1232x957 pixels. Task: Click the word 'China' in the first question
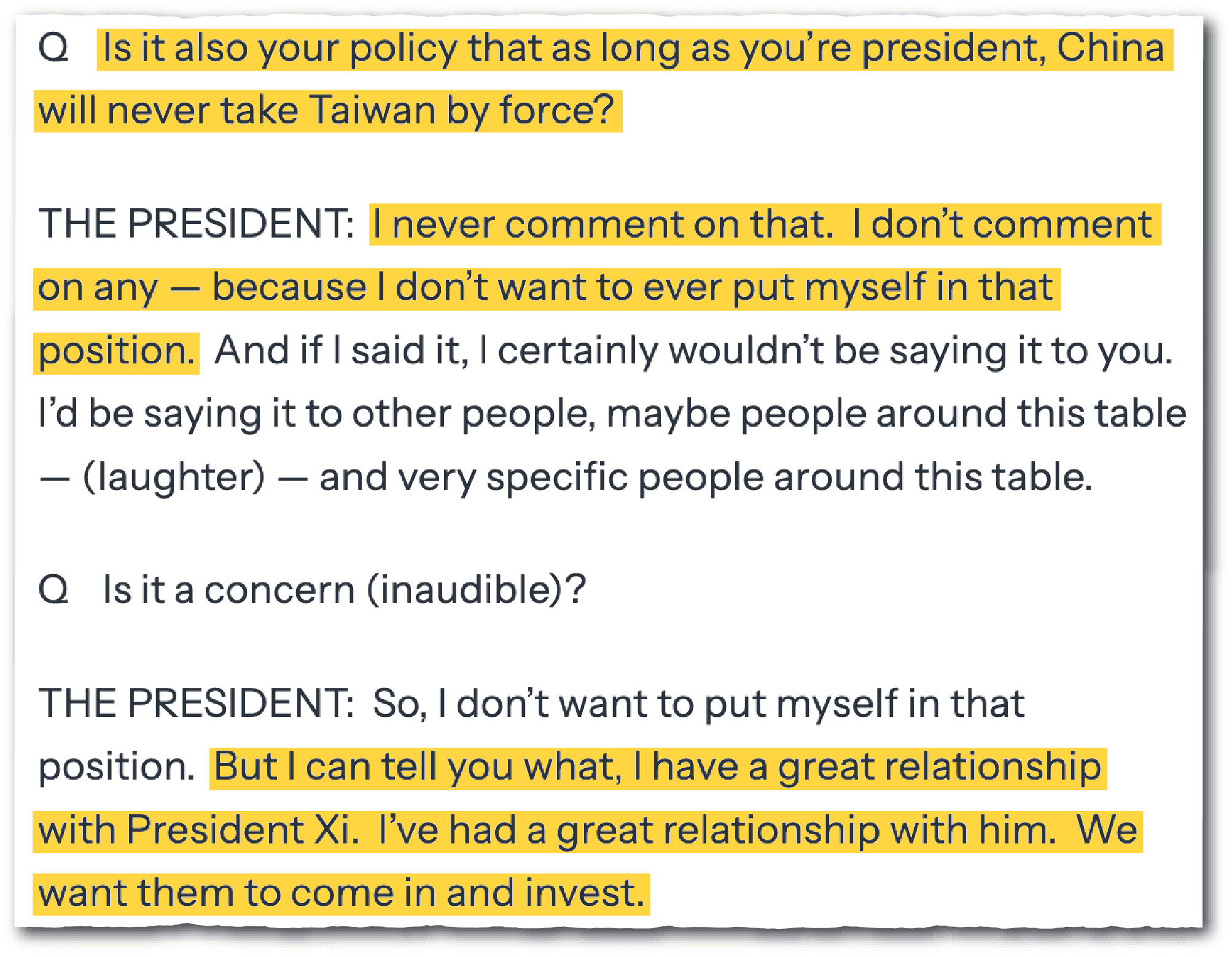1110,48
